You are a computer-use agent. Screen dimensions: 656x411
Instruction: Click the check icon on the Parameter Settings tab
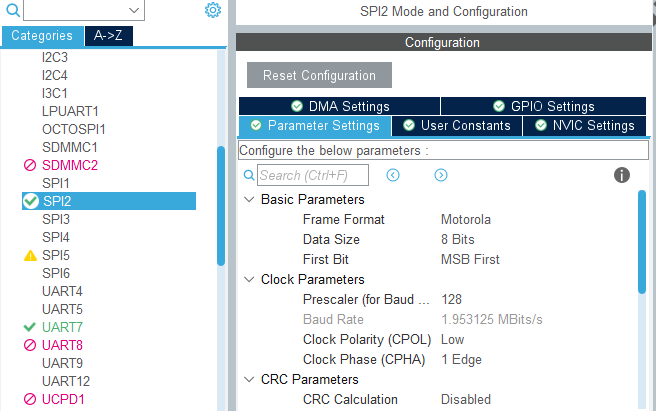(256, 126)
